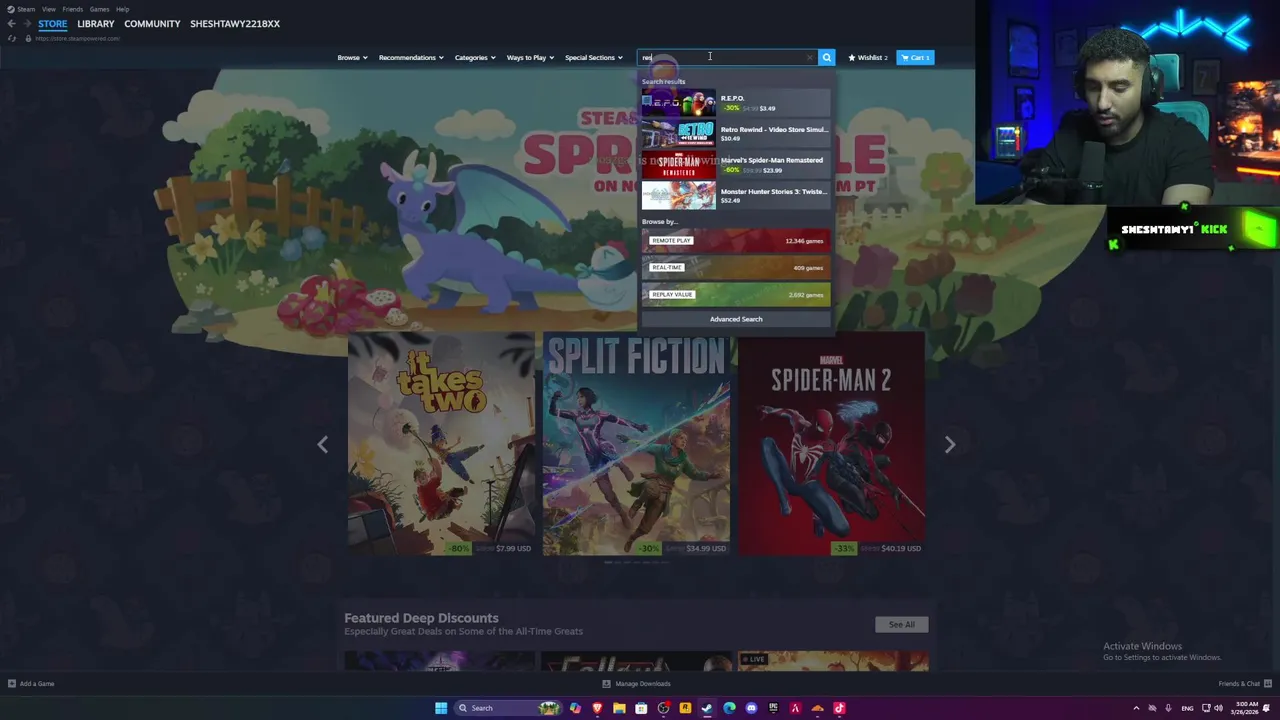Screen dimensions: 1280x720
Task: Open the View menu
Action: tap(48, 9)
